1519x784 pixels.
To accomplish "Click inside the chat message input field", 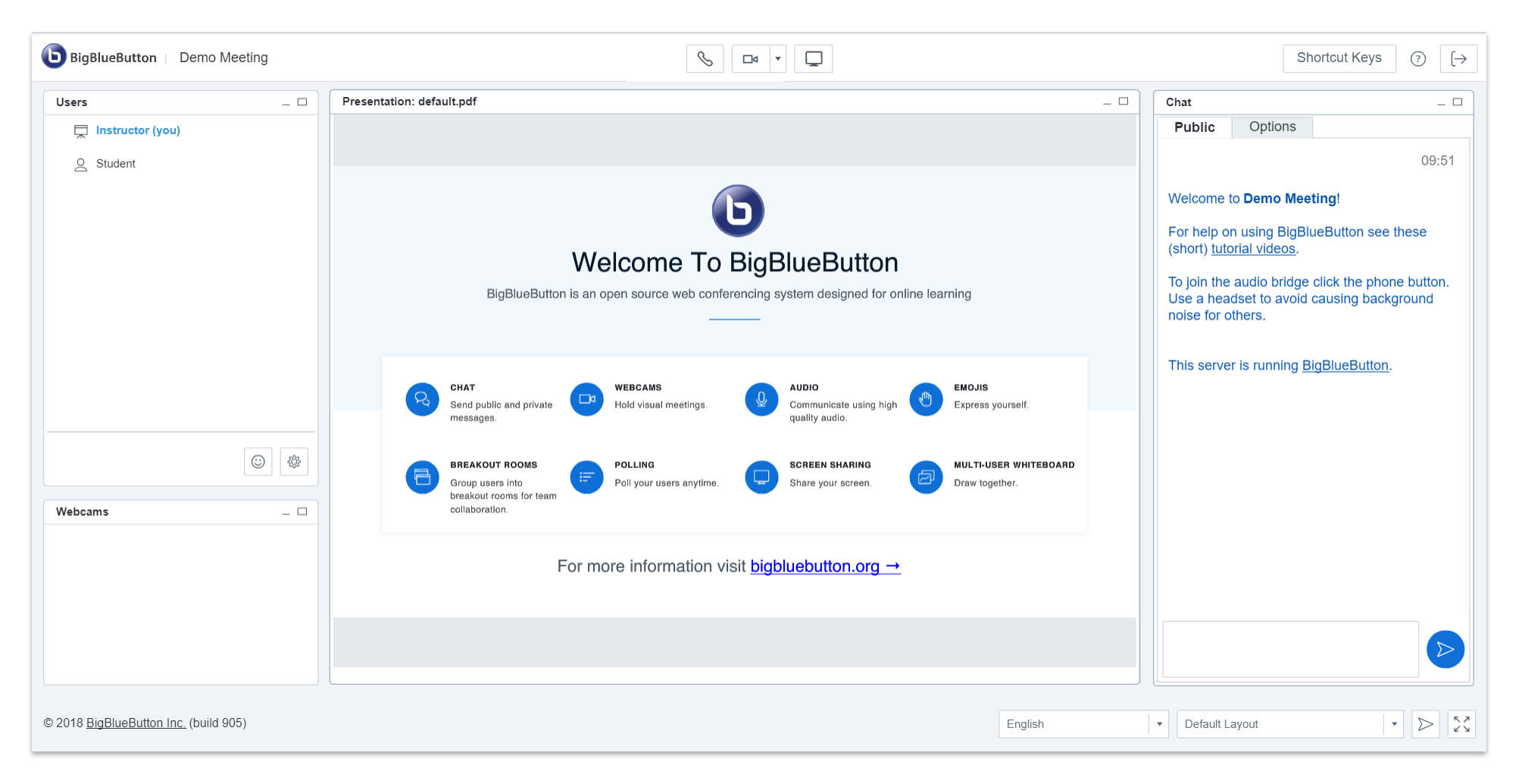I will point(1289,649).
